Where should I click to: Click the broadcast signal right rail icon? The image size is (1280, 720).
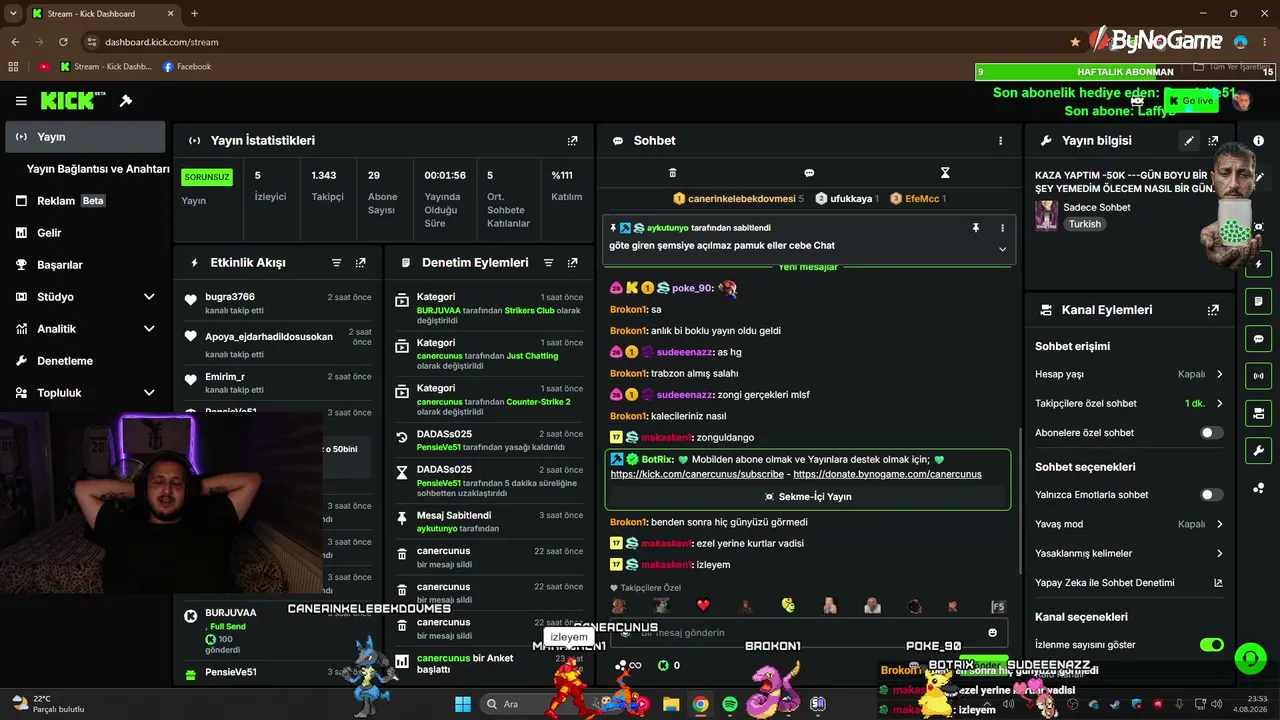coord(1259,376)
